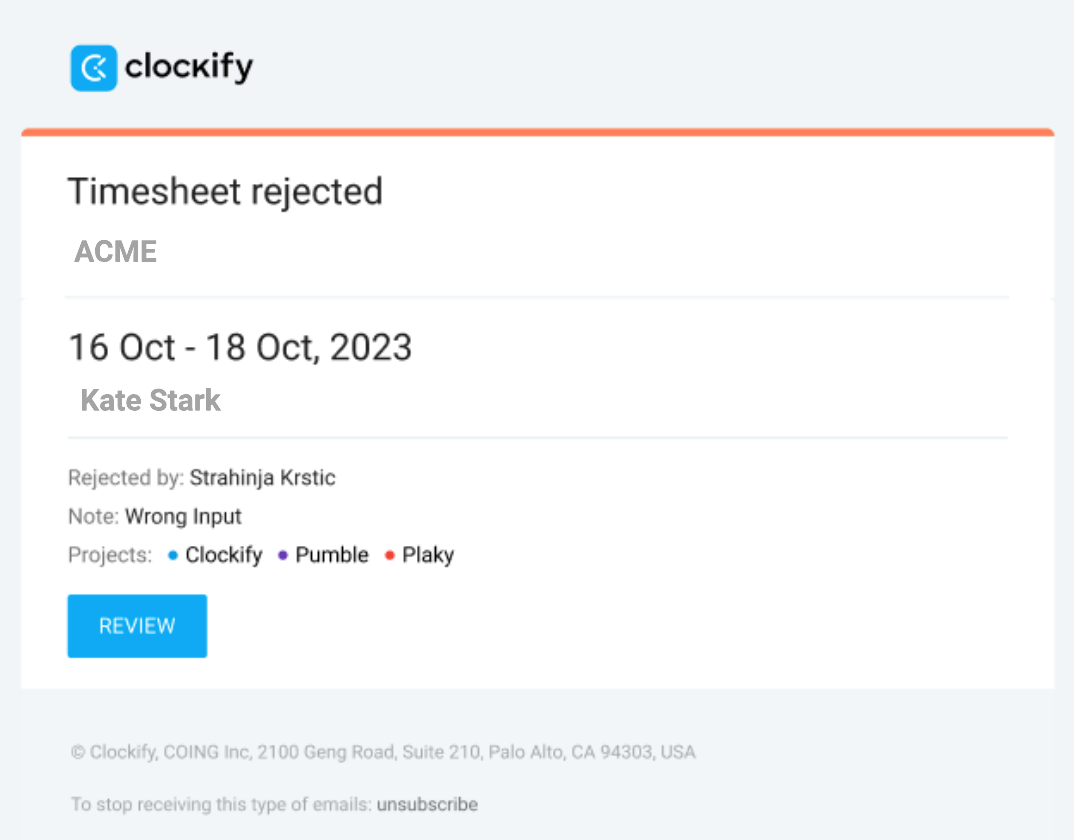
Task: Click the Clockify project label
Action: click(222, 554)
